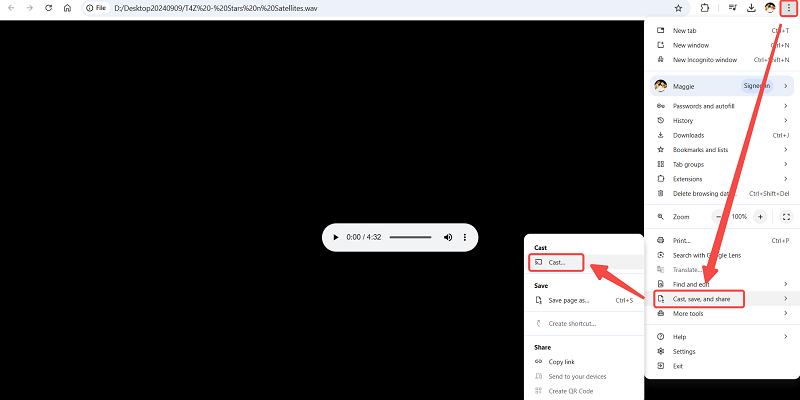Screen dimensions: 800x400
Task: Reload the page with refresh icon
Action: click(48, 8)
